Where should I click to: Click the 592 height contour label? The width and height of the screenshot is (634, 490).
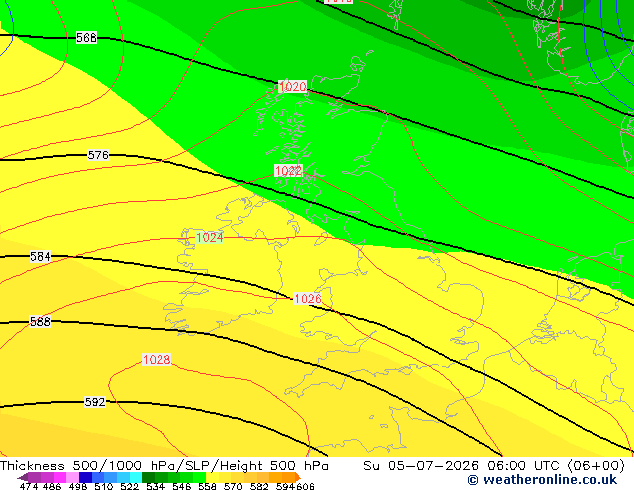click(95, 402)
